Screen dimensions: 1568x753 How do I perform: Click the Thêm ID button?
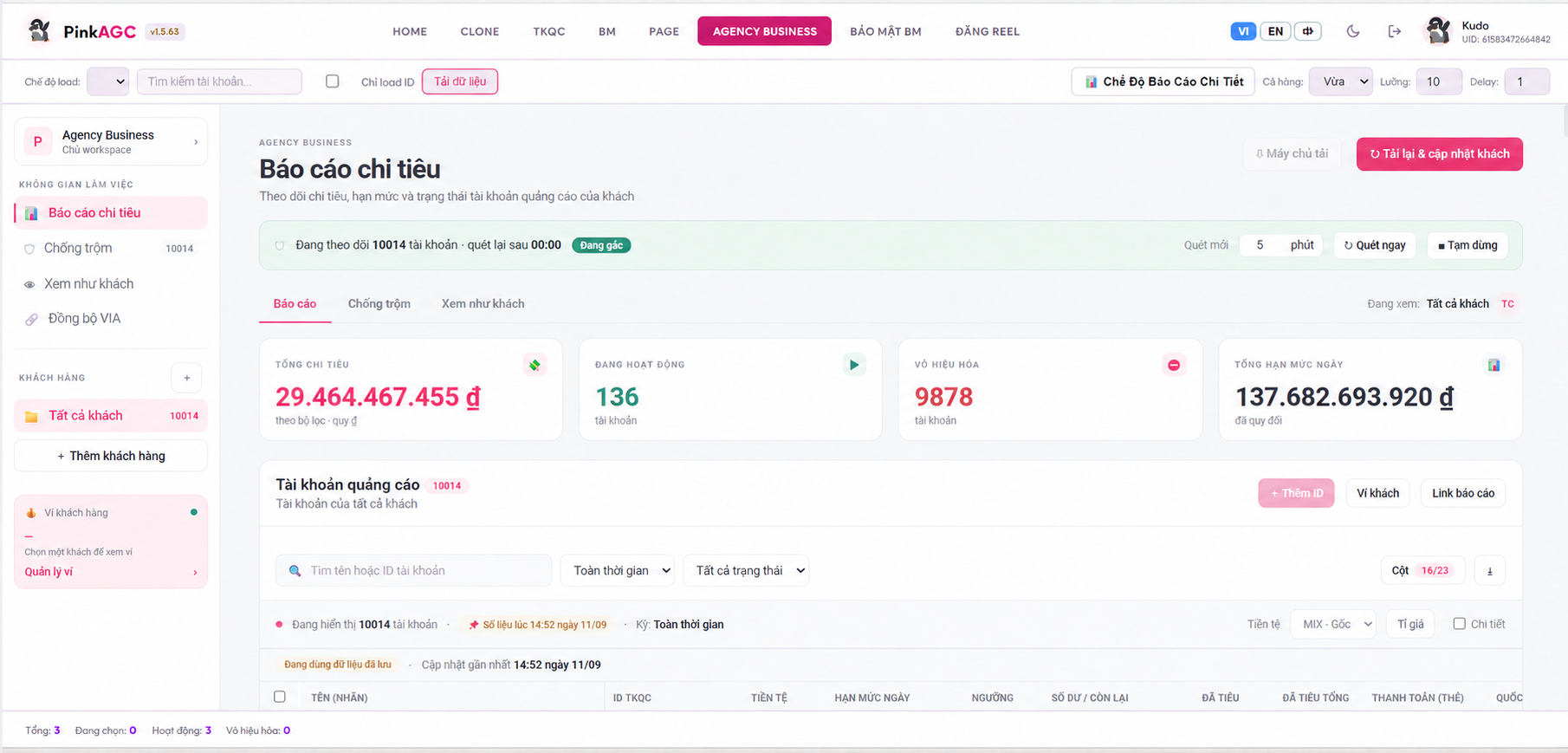click(x=1296, y=493)
